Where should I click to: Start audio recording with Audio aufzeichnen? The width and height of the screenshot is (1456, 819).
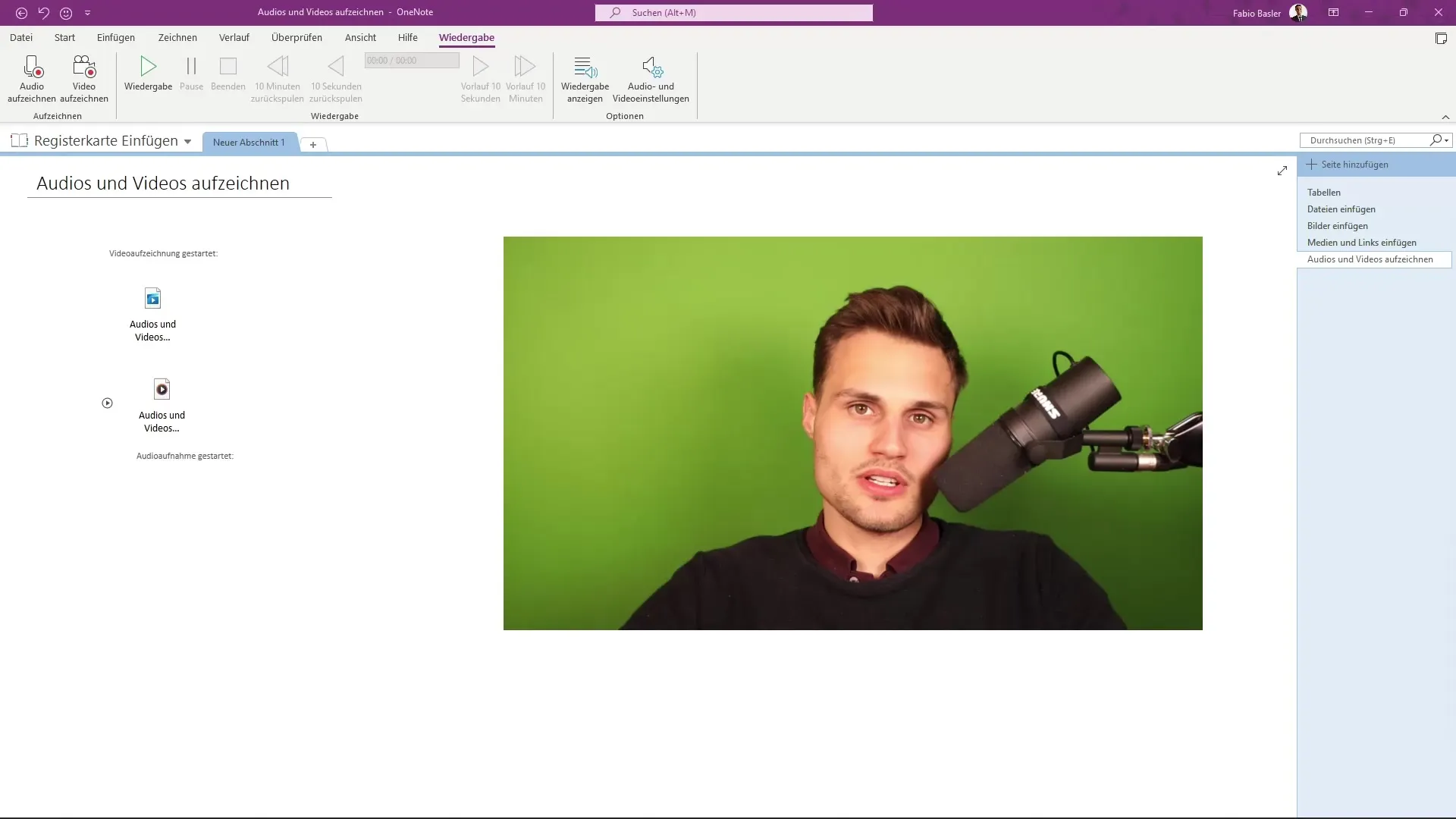pyautogui.click(x=32, y=79)
